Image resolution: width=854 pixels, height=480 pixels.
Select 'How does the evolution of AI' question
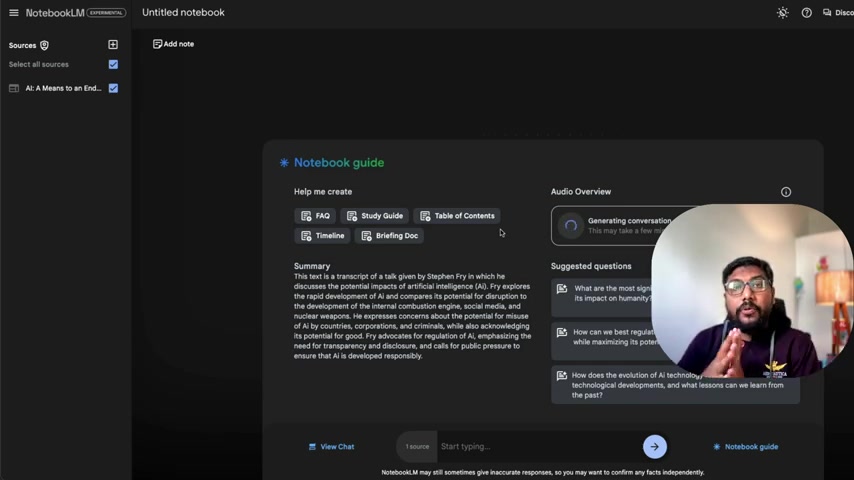[675, 385]
